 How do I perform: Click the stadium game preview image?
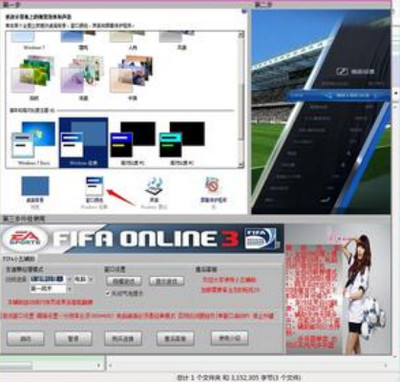[x=321, y=112]
